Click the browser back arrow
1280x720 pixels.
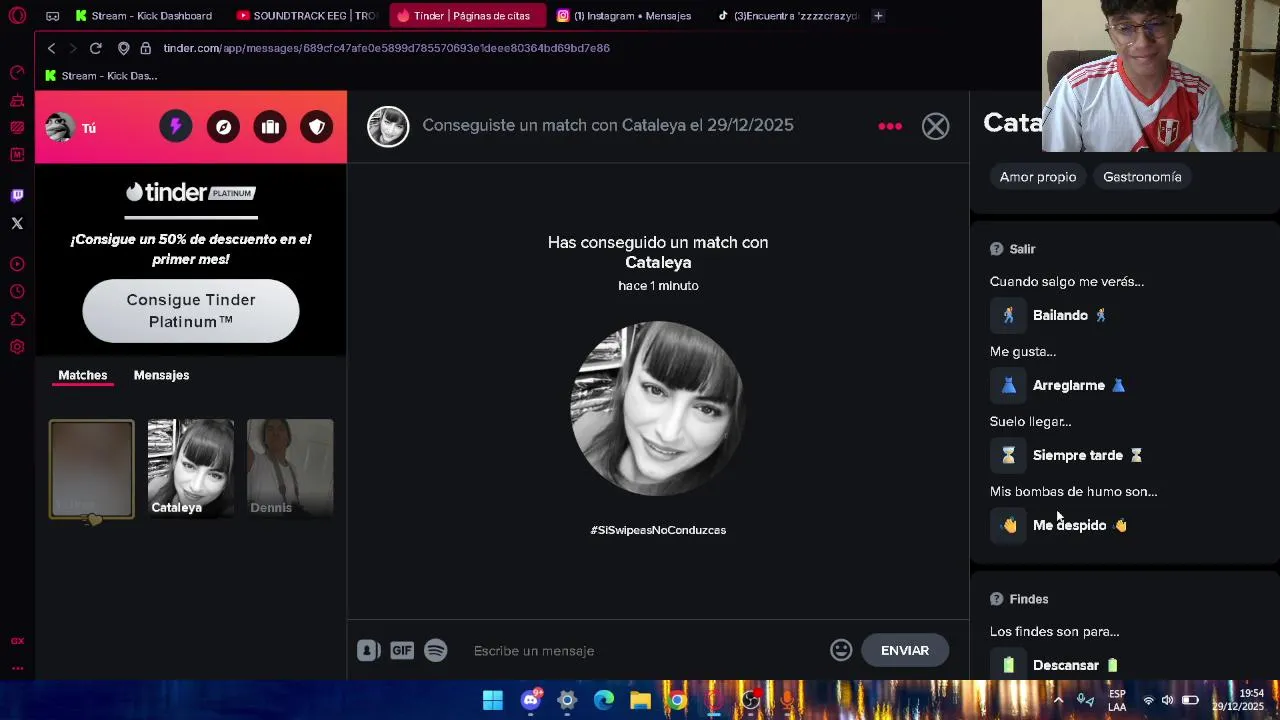(x=51, y=48)
